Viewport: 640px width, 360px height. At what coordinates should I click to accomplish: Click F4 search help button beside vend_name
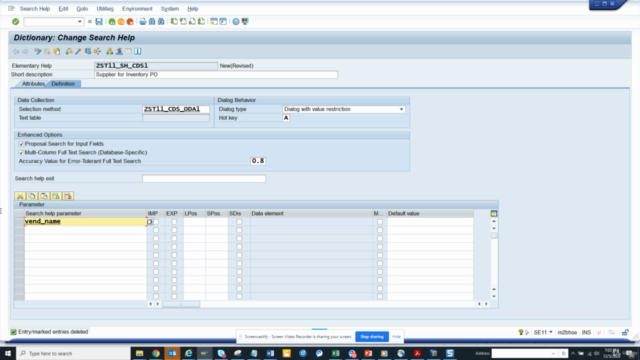(150, 222)
